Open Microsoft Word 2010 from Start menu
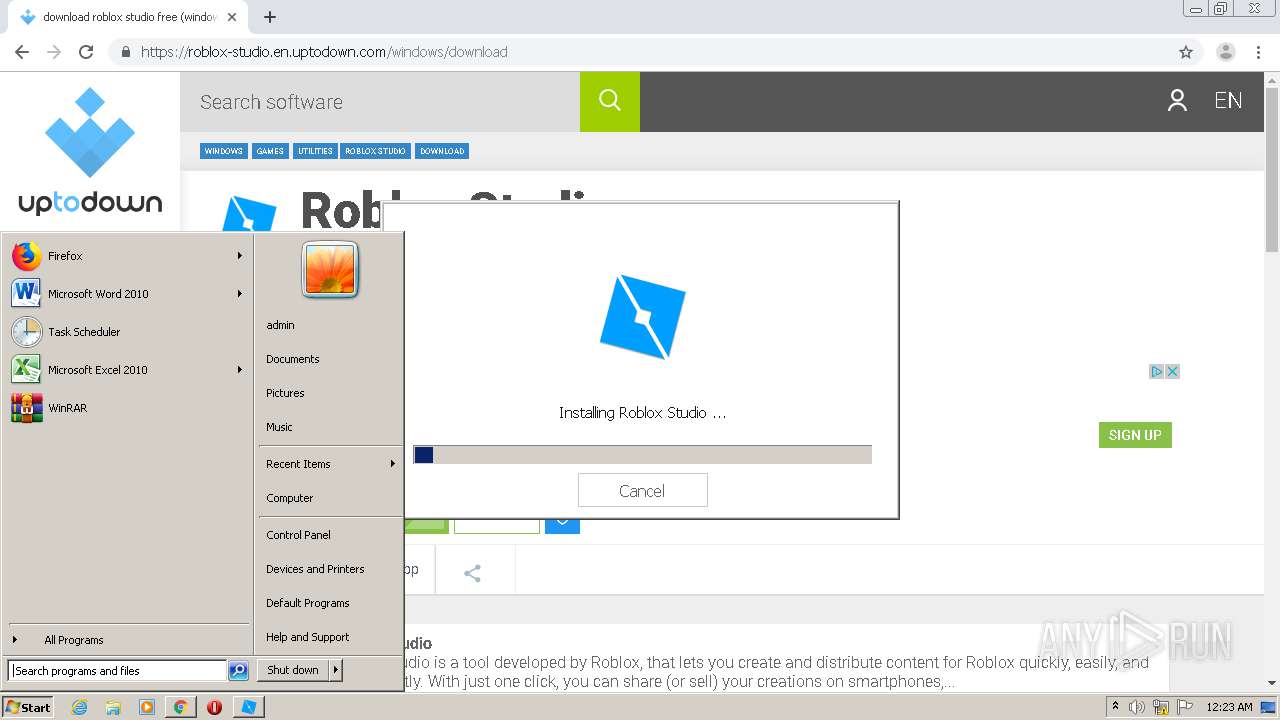 [x=125, y=294]
